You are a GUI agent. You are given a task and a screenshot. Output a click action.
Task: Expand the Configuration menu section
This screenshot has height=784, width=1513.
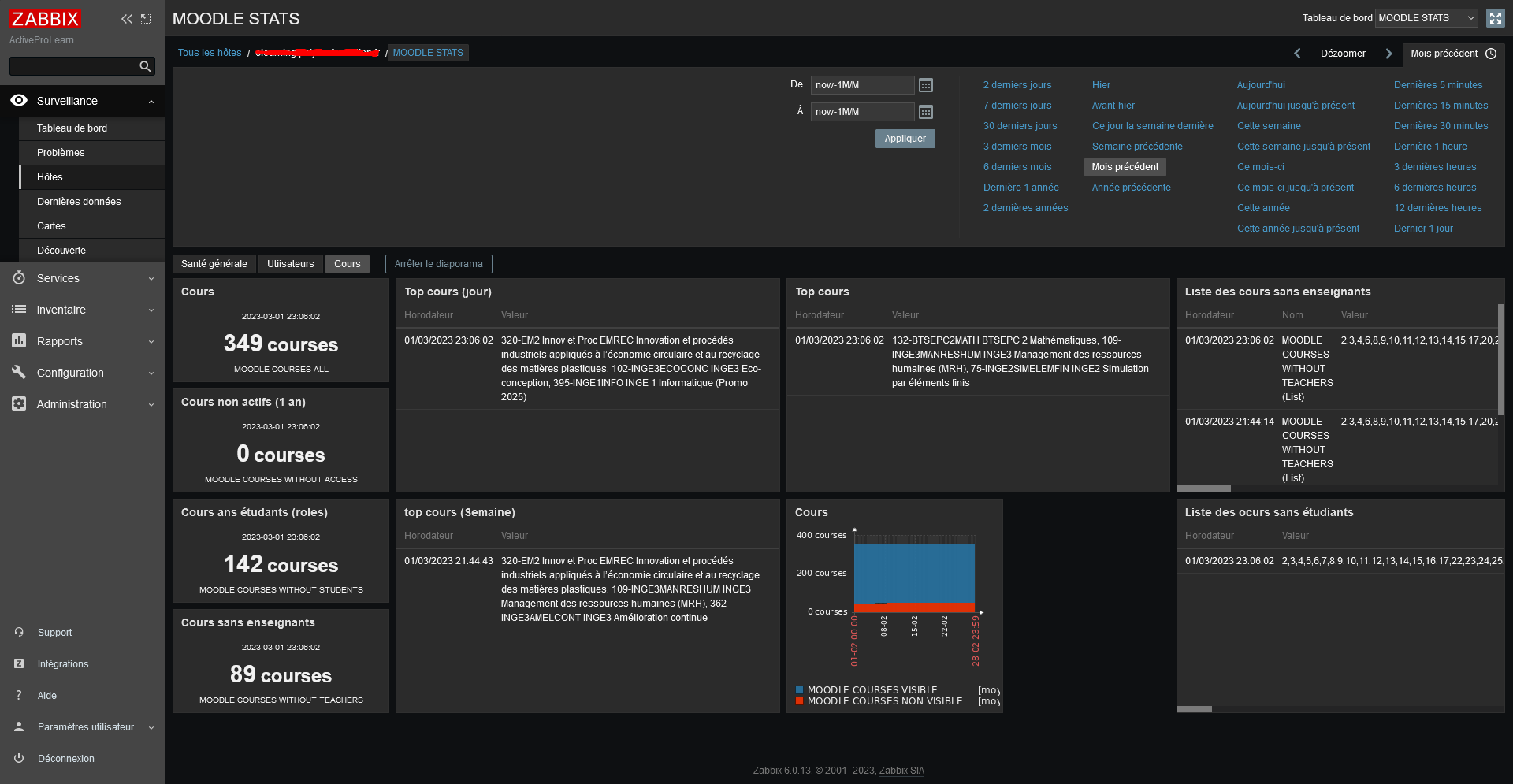tap(82, 373)
